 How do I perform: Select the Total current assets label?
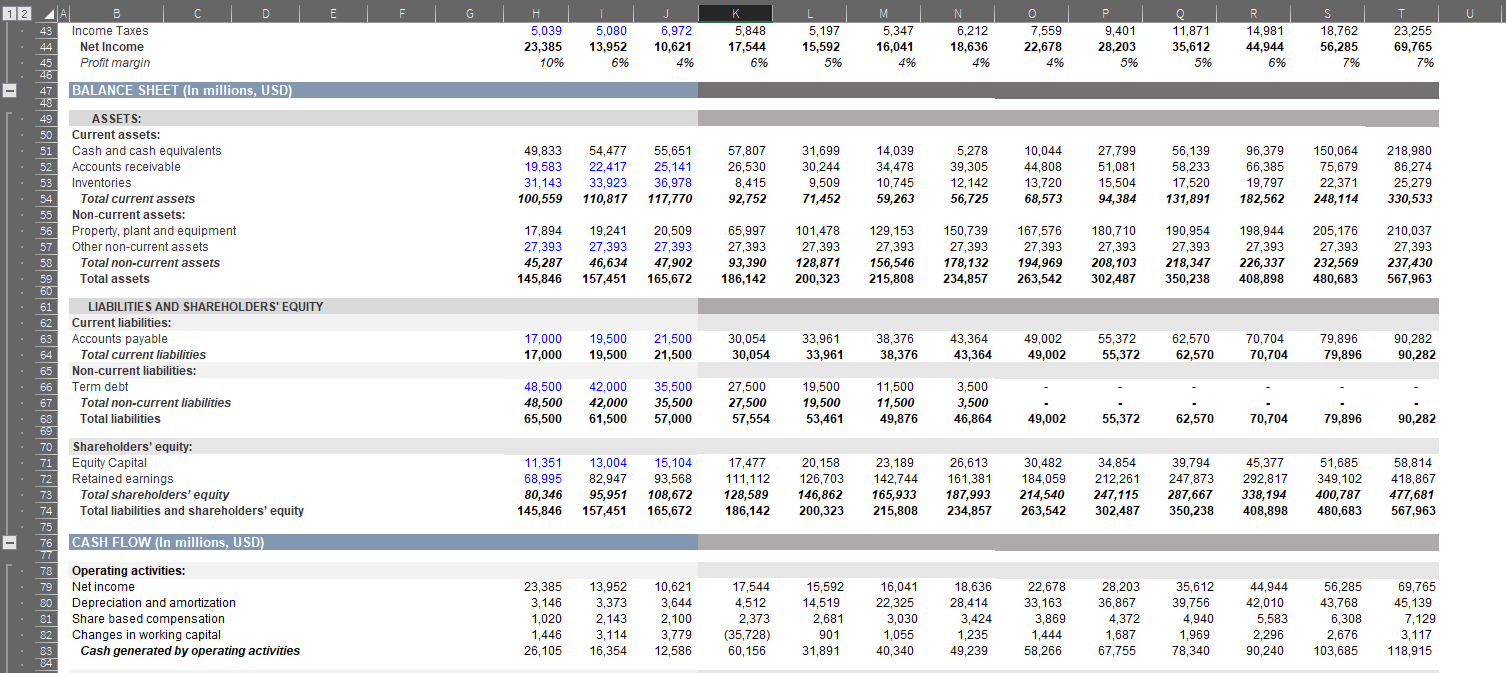coord(138,199)
